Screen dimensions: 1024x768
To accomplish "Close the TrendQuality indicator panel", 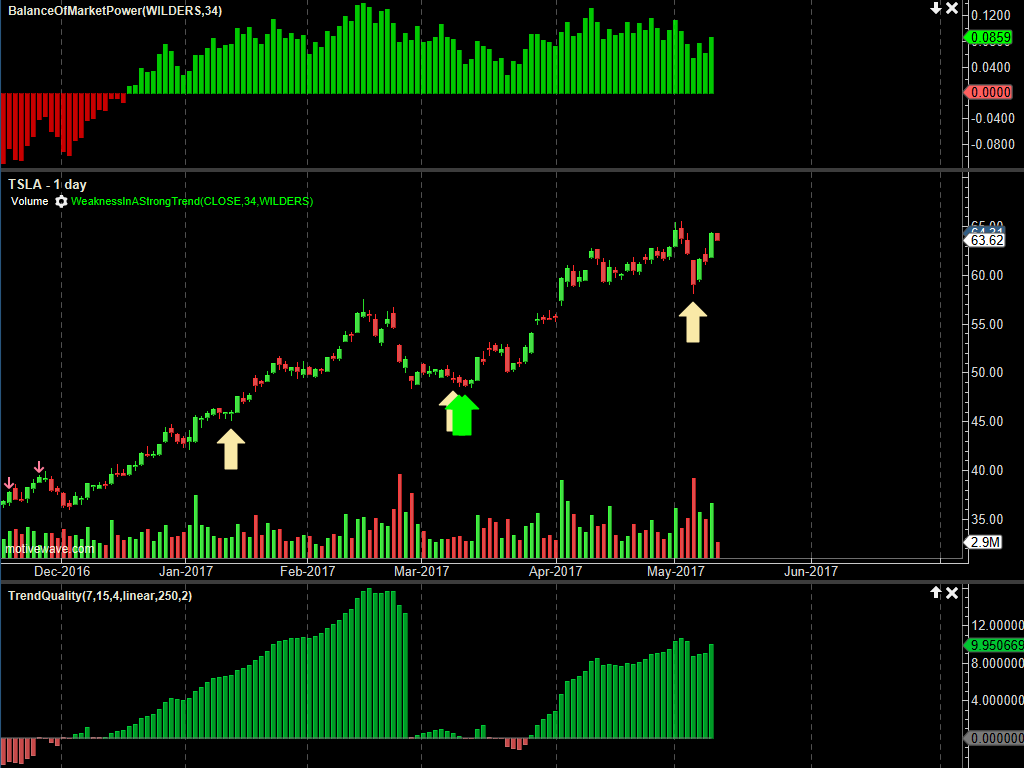I will click(x=952, y=593).
